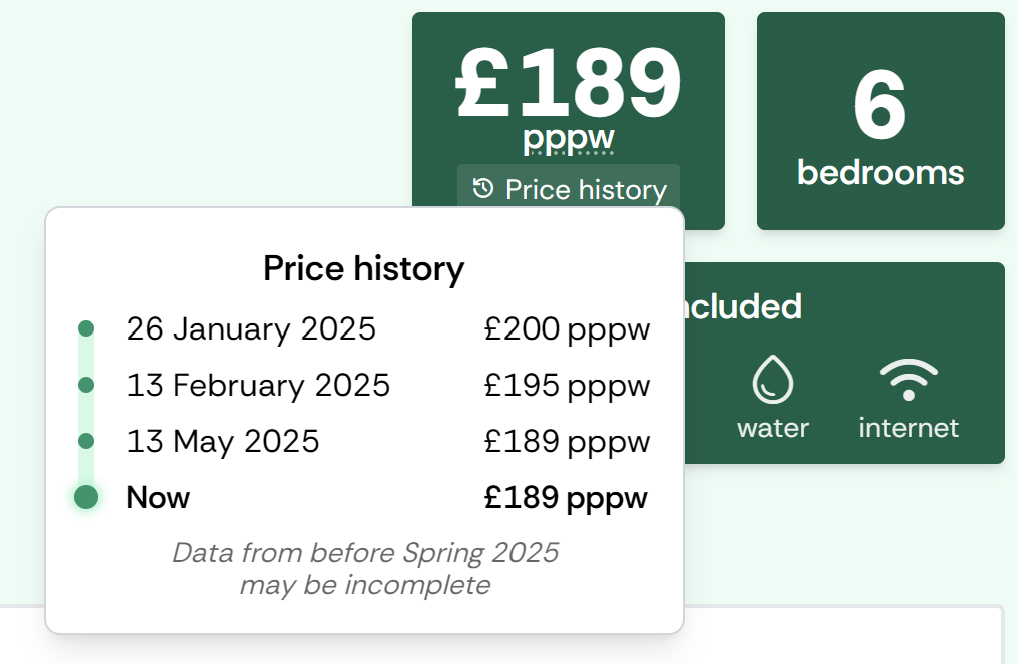This screenshot has width=1018, height=664.
Task: Click the 26 January 2025 date entry
Action: tap(251, 329)
